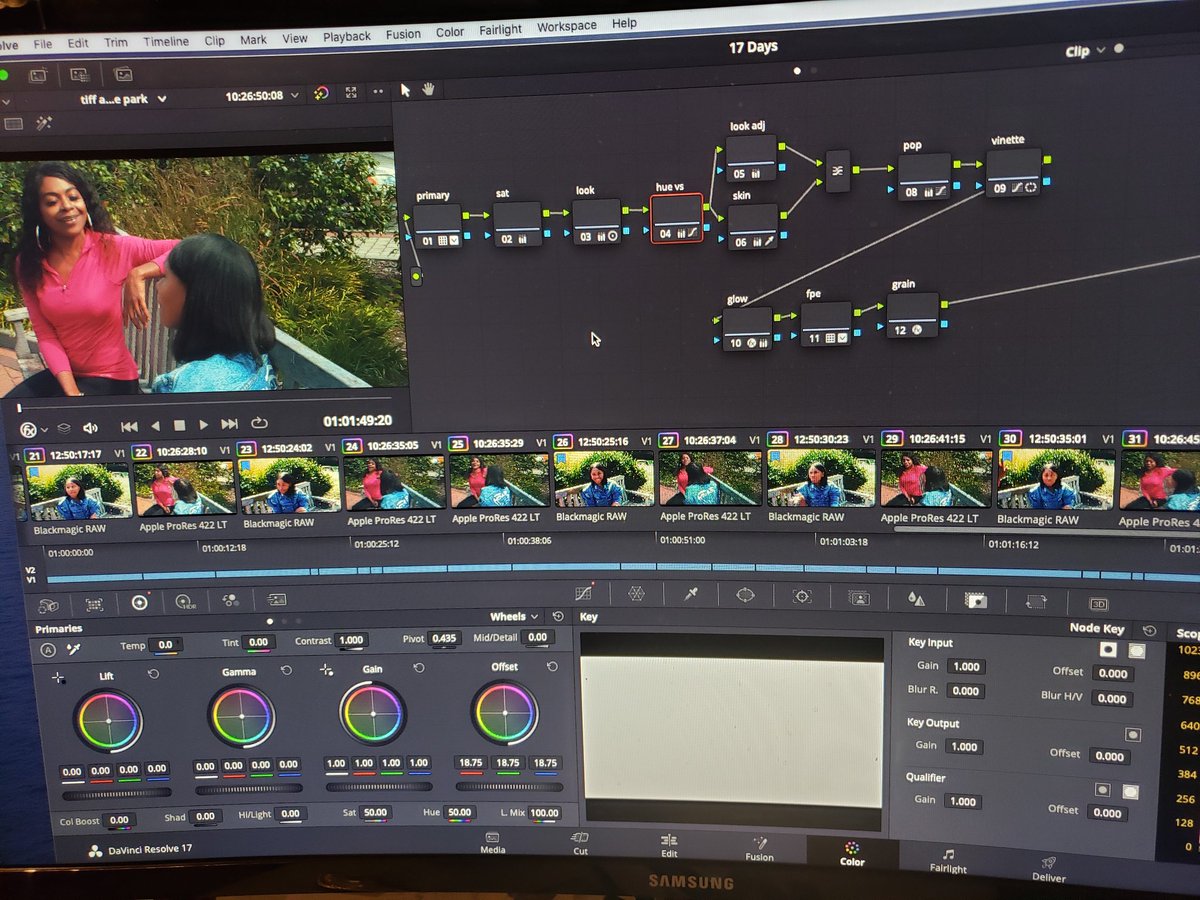This screenshot has height=900, width=1200.
Task: Open the Workspace menu
Action: pos(566,27)
